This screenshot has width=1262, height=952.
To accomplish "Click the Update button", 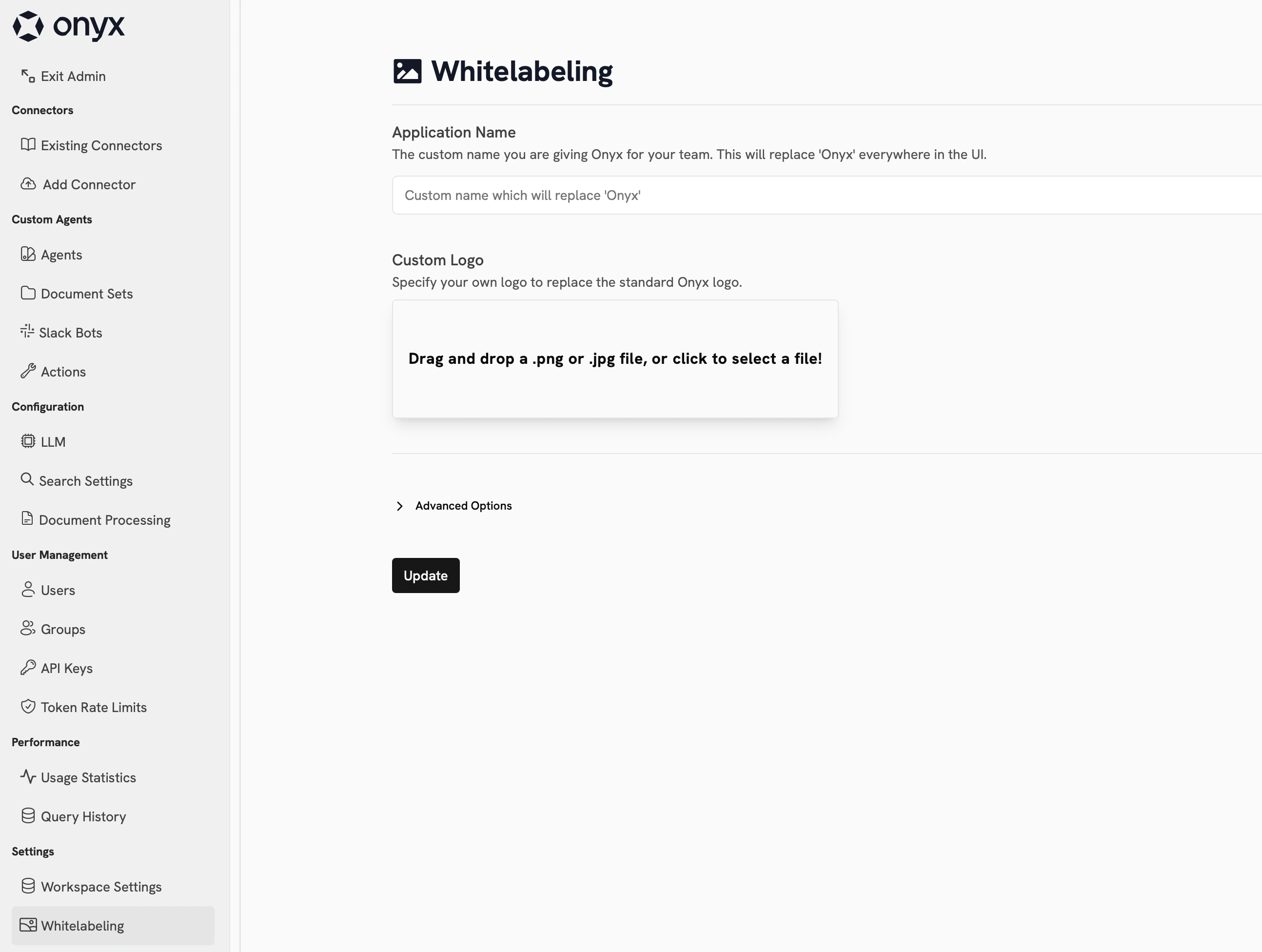I will (426, 575).
